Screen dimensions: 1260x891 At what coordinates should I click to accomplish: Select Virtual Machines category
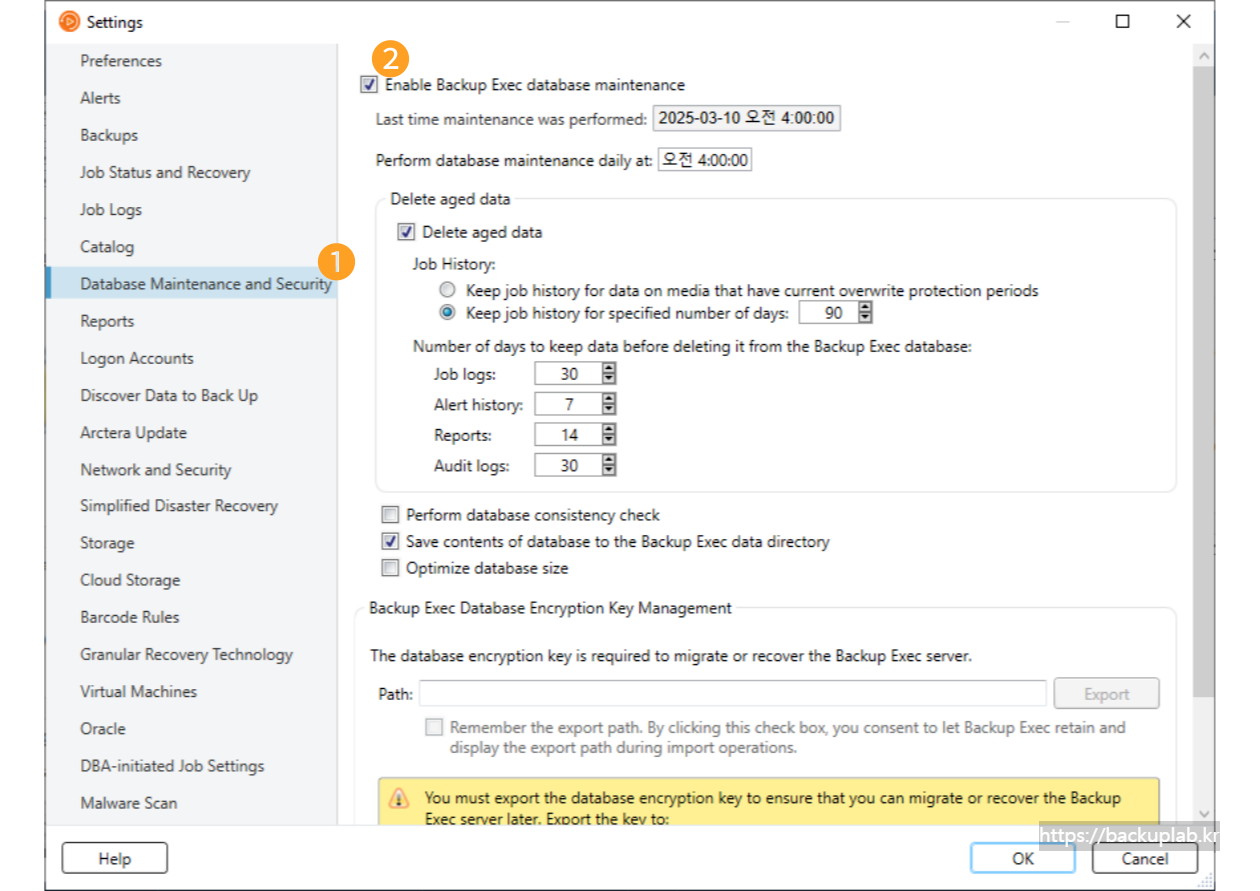click(138, 691)
